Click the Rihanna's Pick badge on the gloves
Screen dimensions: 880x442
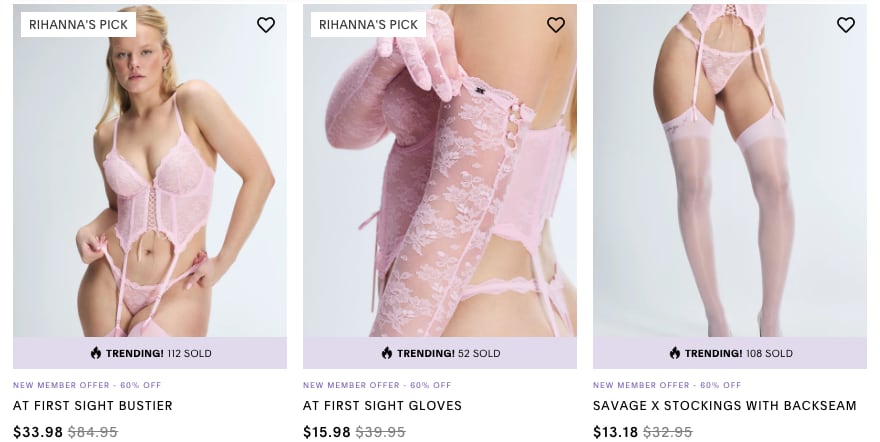pos(368,25)
